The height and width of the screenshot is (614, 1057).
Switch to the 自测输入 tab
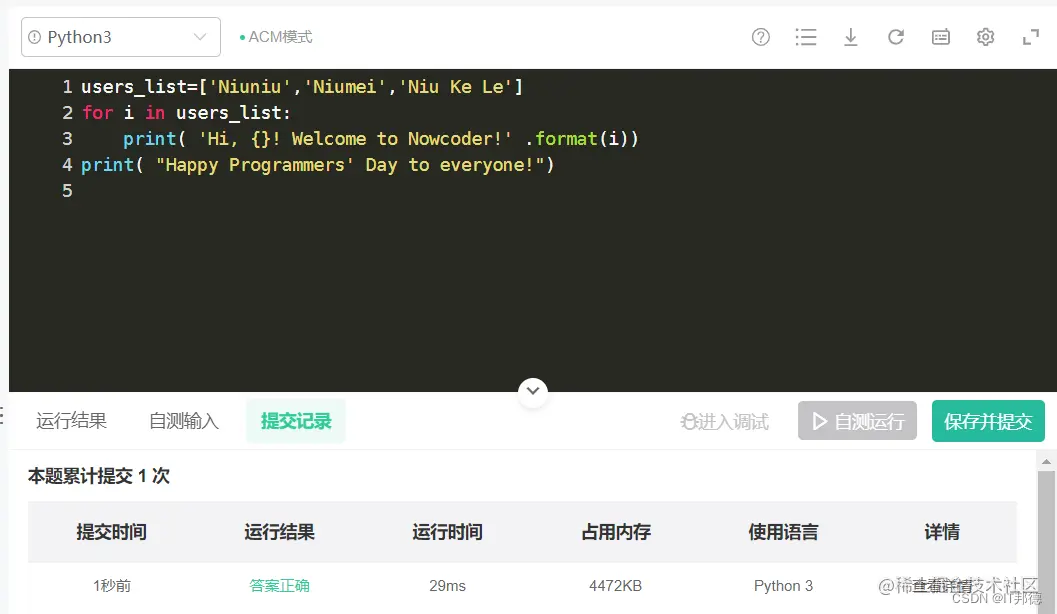point(184,421)
